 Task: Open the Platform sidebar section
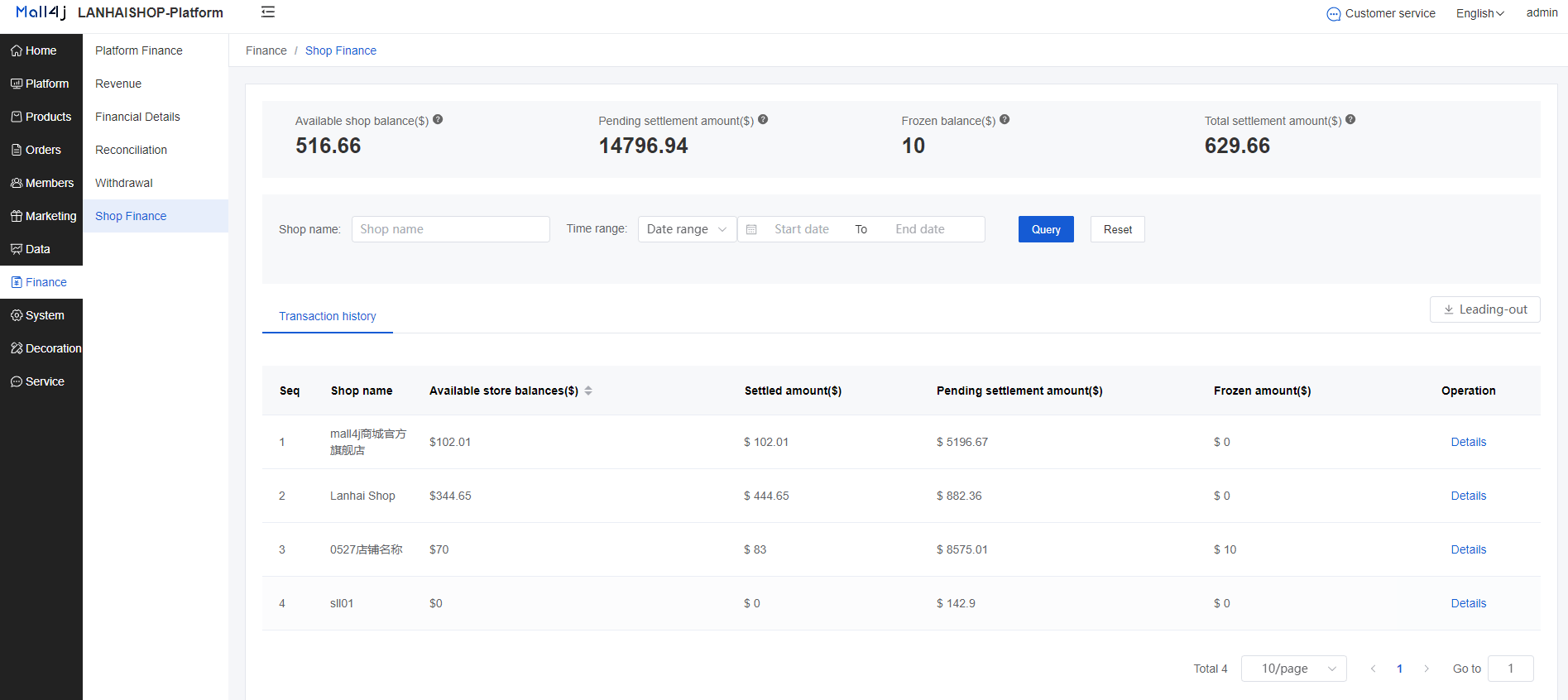(x=41, y=84)
